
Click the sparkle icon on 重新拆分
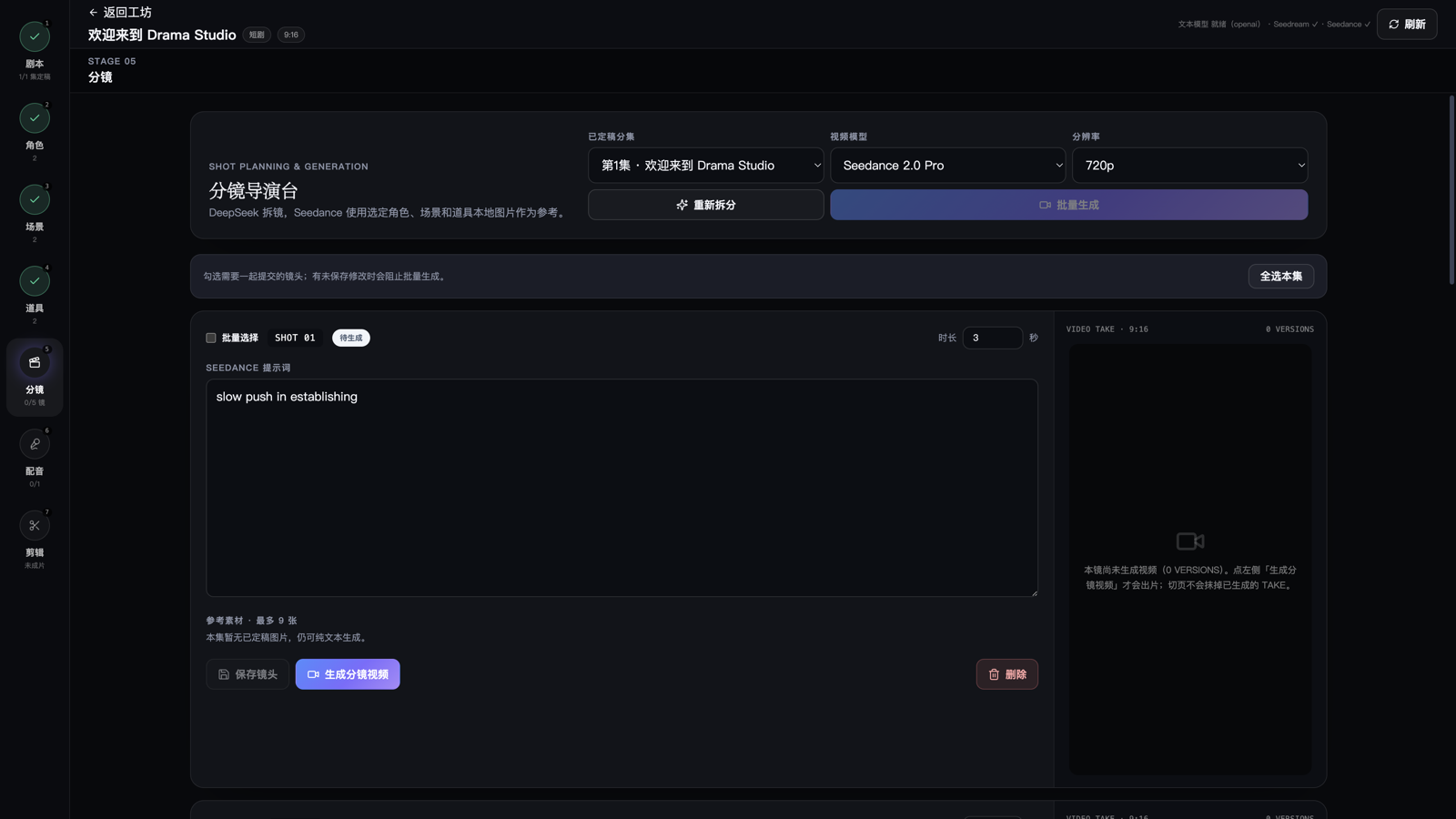pos(682,205)
